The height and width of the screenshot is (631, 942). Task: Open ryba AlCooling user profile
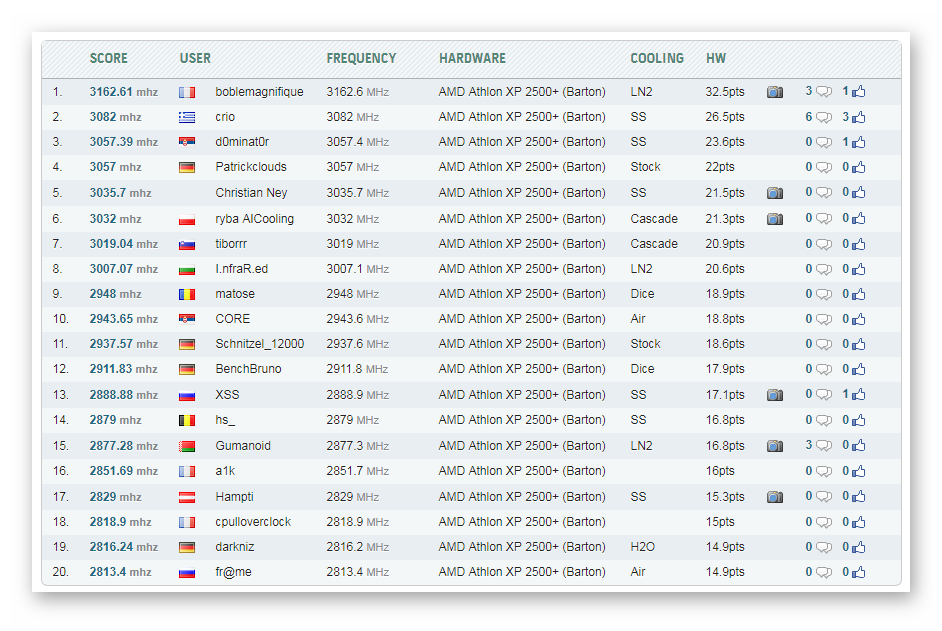pyautogui.click(x=255, y=219)
